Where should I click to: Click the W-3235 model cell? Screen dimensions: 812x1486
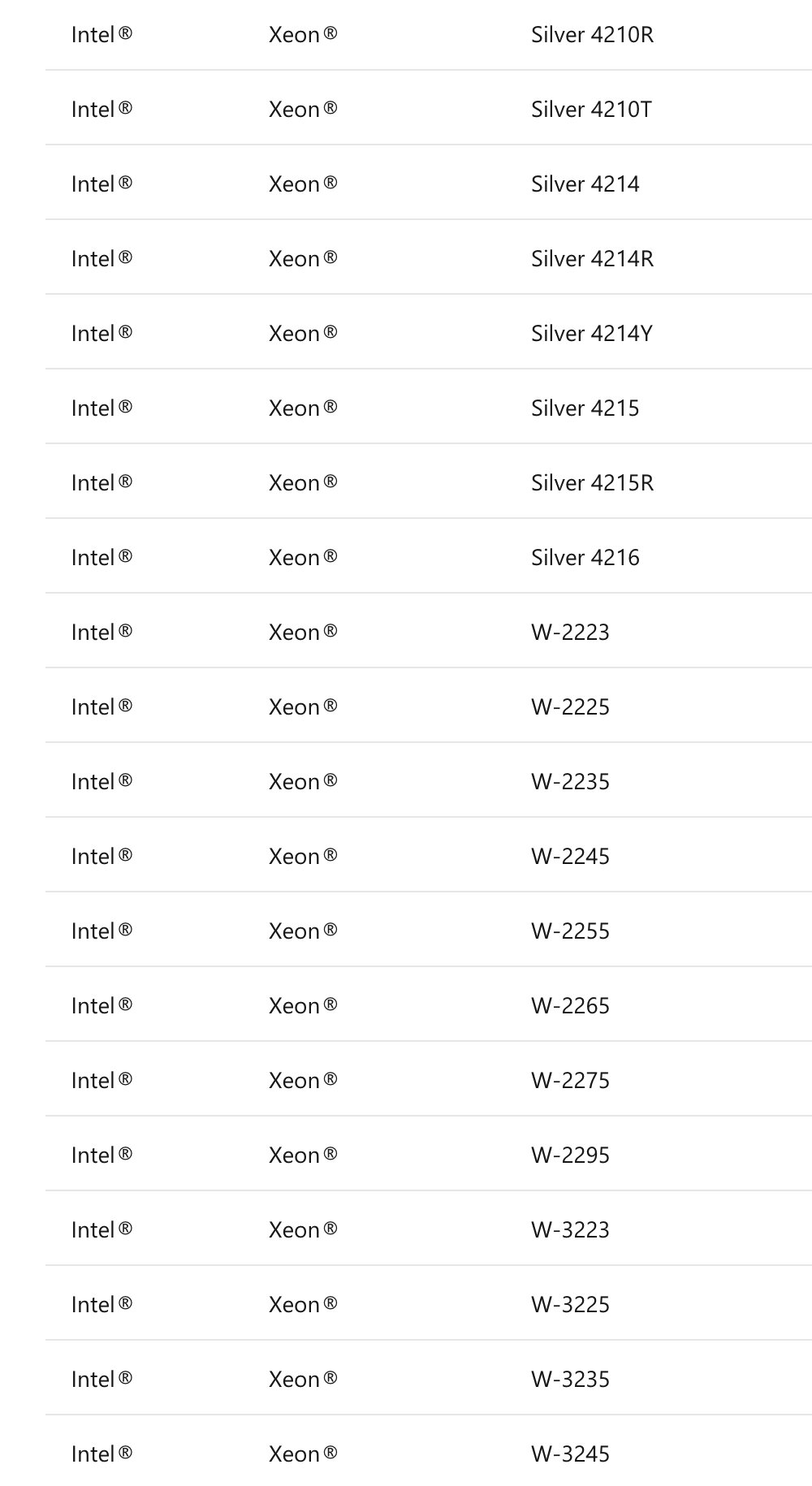tap(570, 1380)
